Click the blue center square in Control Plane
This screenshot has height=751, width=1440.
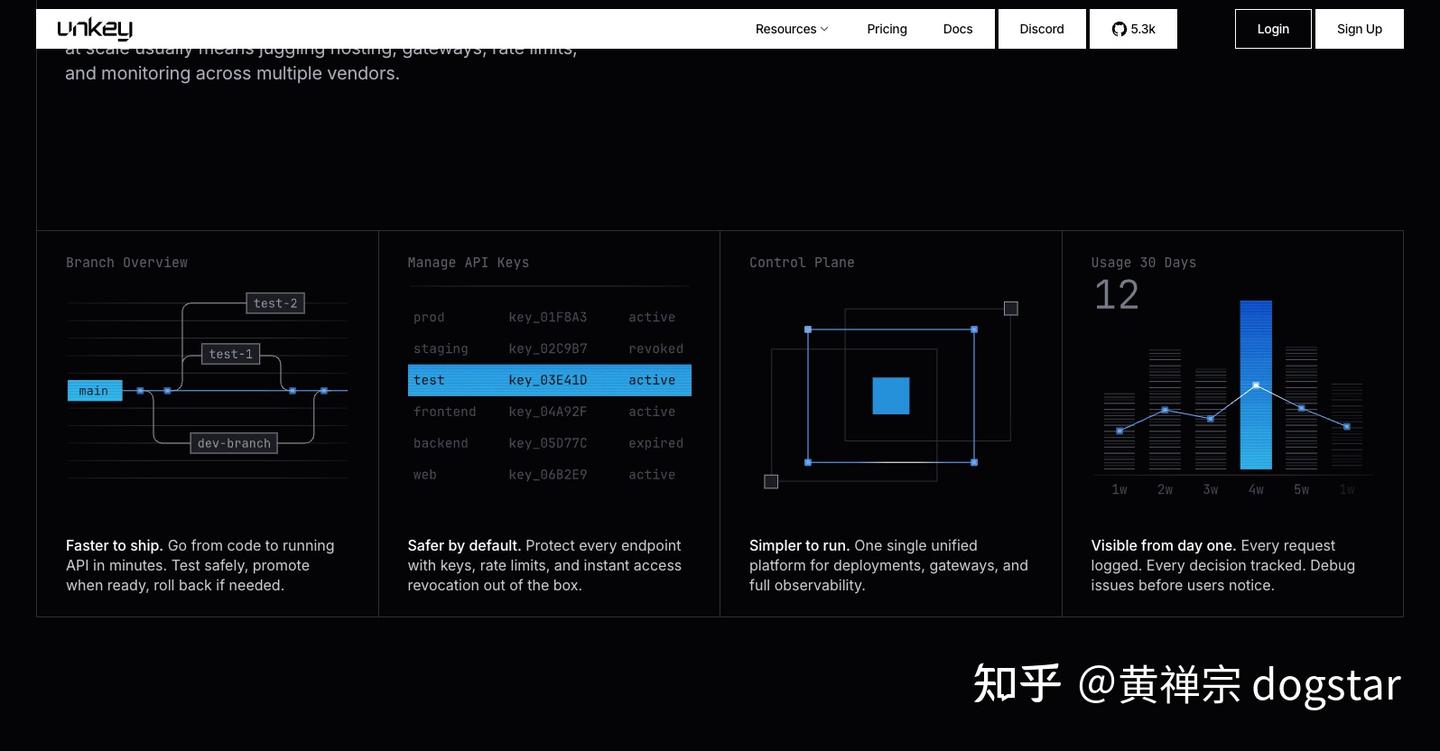pos(891,396)
